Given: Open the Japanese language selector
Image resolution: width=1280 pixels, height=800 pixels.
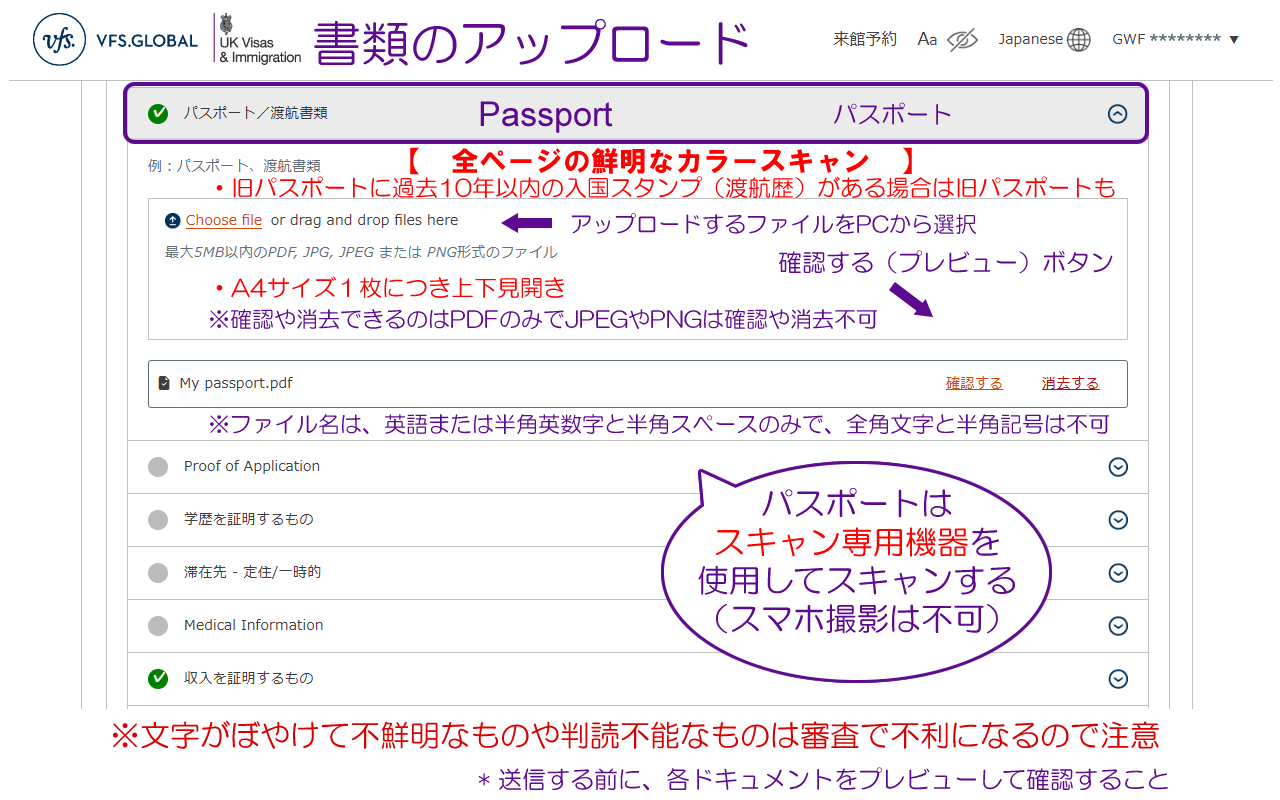Looking at the screenshot, I should (1031, 40).
